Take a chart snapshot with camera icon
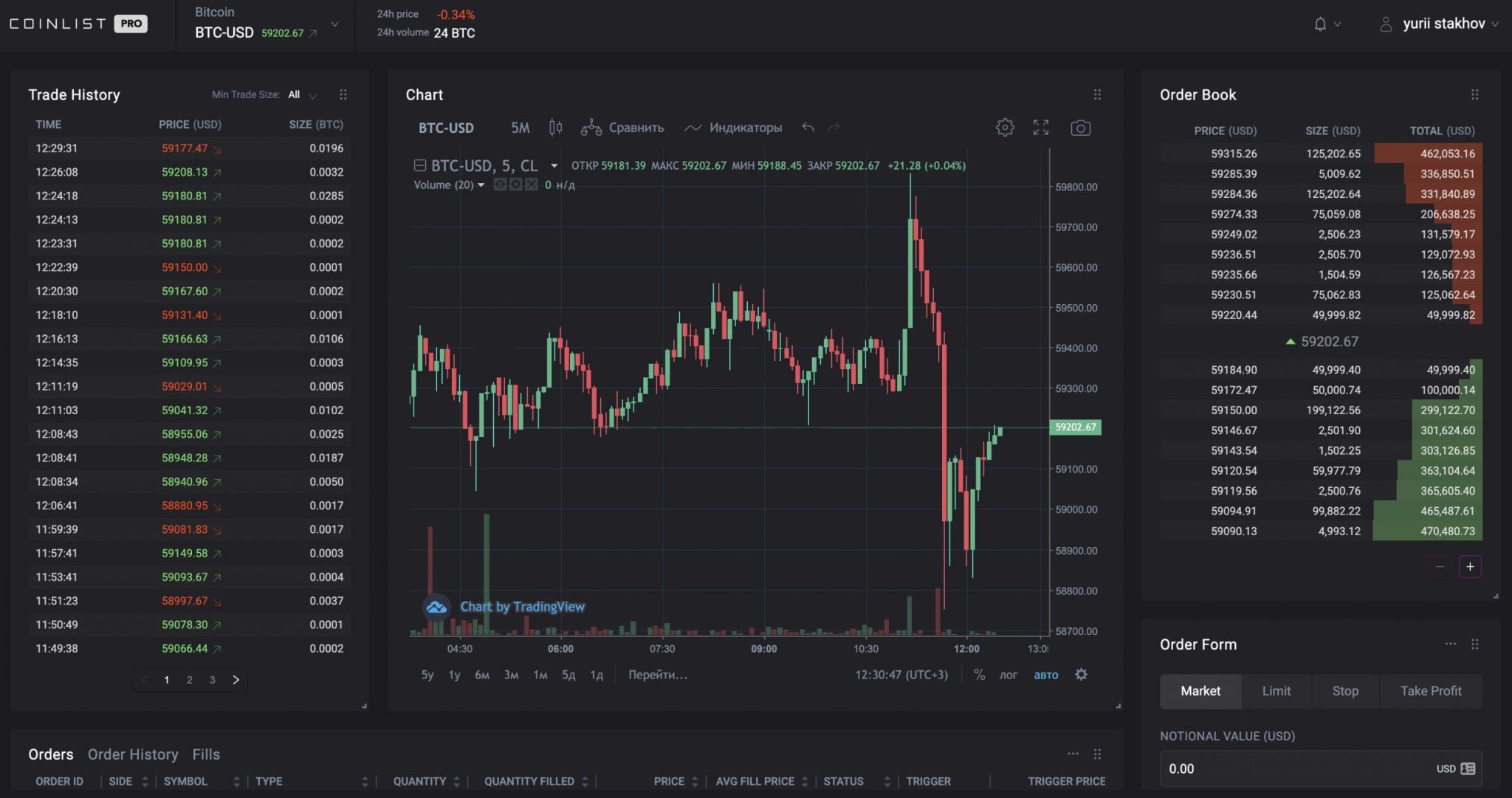The height and width of the screenshot is (798, 1512). tap(1080, 128)
